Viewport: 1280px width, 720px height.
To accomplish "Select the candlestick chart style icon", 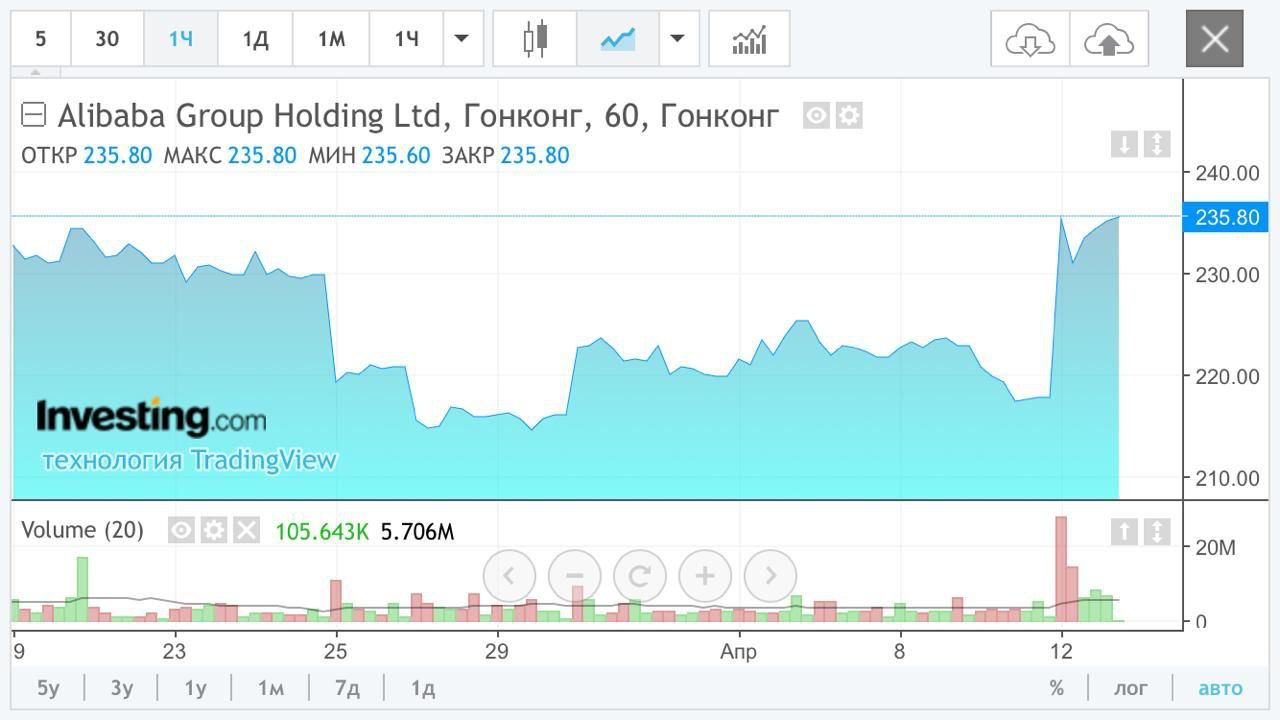I will [536, 39].
